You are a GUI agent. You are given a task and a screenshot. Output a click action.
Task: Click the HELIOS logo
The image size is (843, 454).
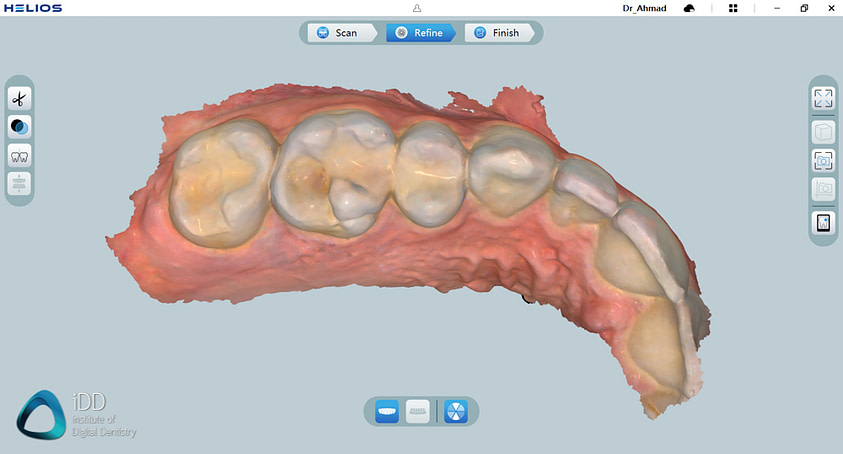33,8
